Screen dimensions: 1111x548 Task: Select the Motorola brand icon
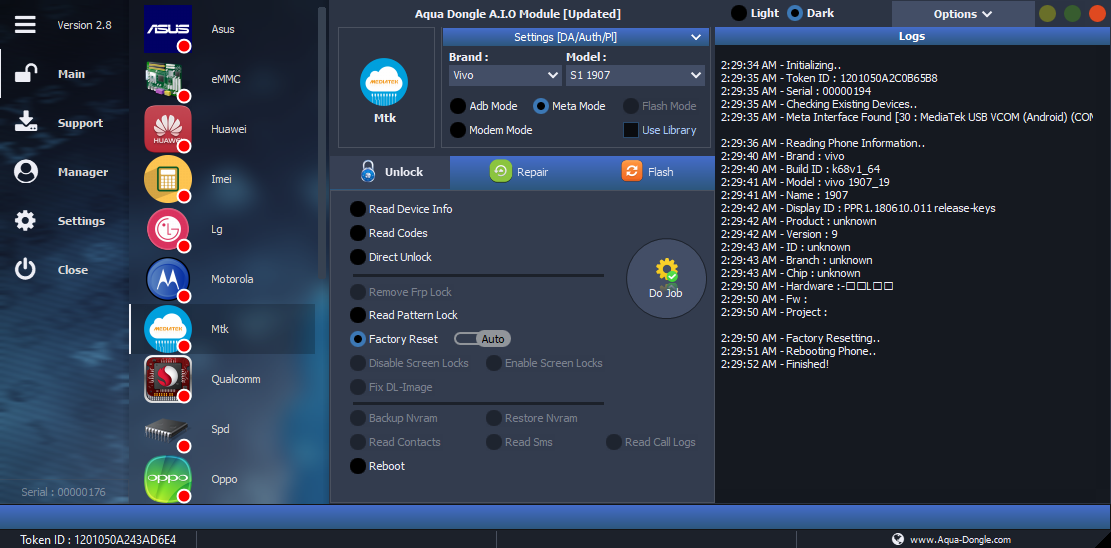point(168,279)
